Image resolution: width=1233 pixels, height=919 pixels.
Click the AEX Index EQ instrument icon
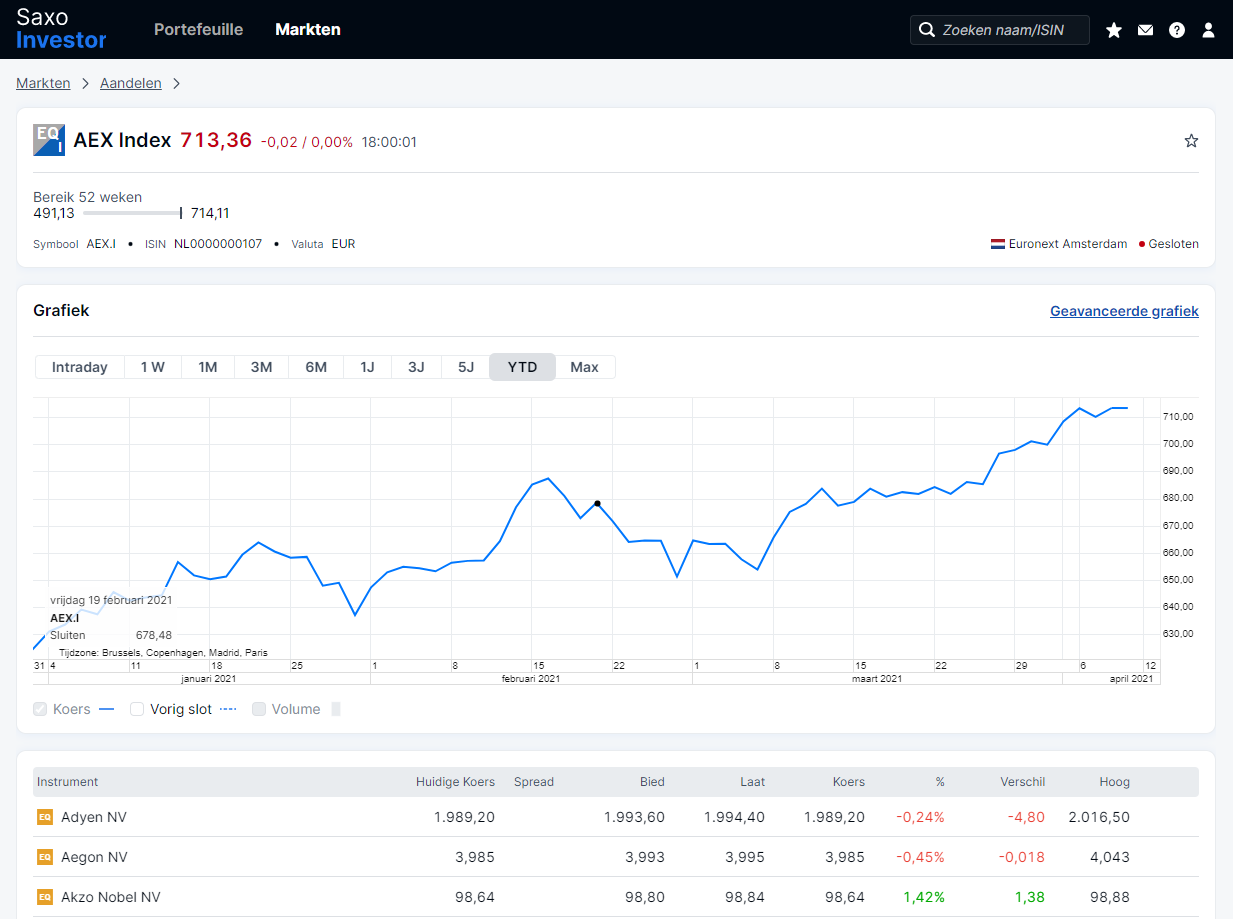(49, 140)
